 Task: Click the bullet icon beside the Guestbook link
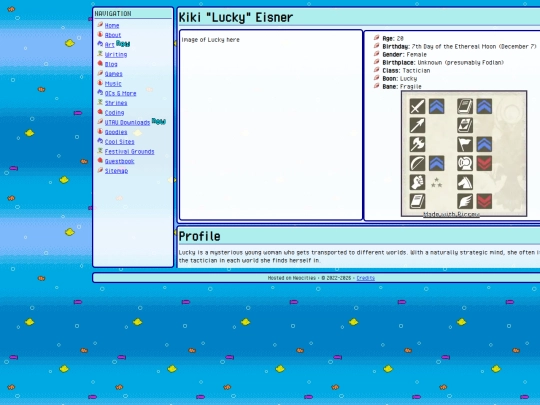(100, 160)
